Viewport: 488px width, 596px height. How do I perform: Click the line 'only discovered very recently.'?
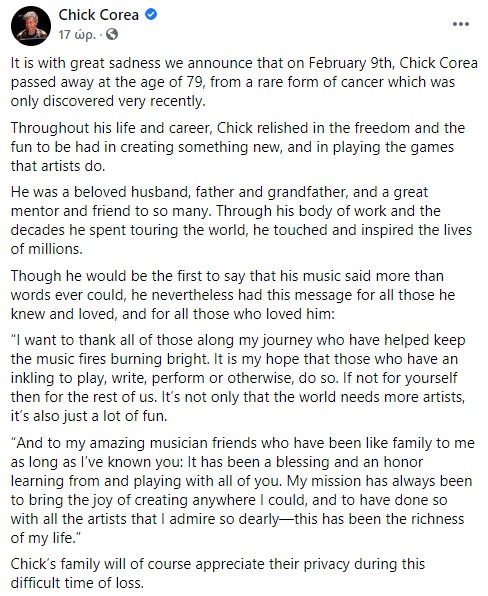point(108,101)
